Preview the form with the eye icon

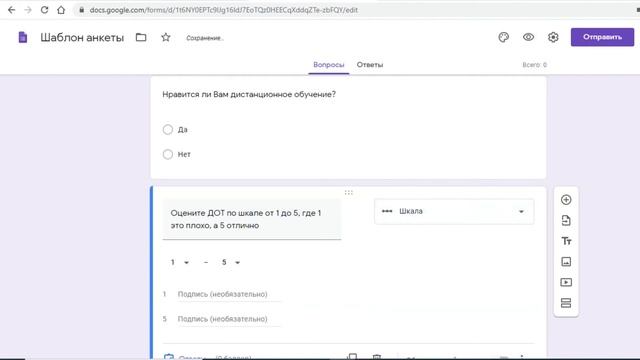tap(528, 37)
